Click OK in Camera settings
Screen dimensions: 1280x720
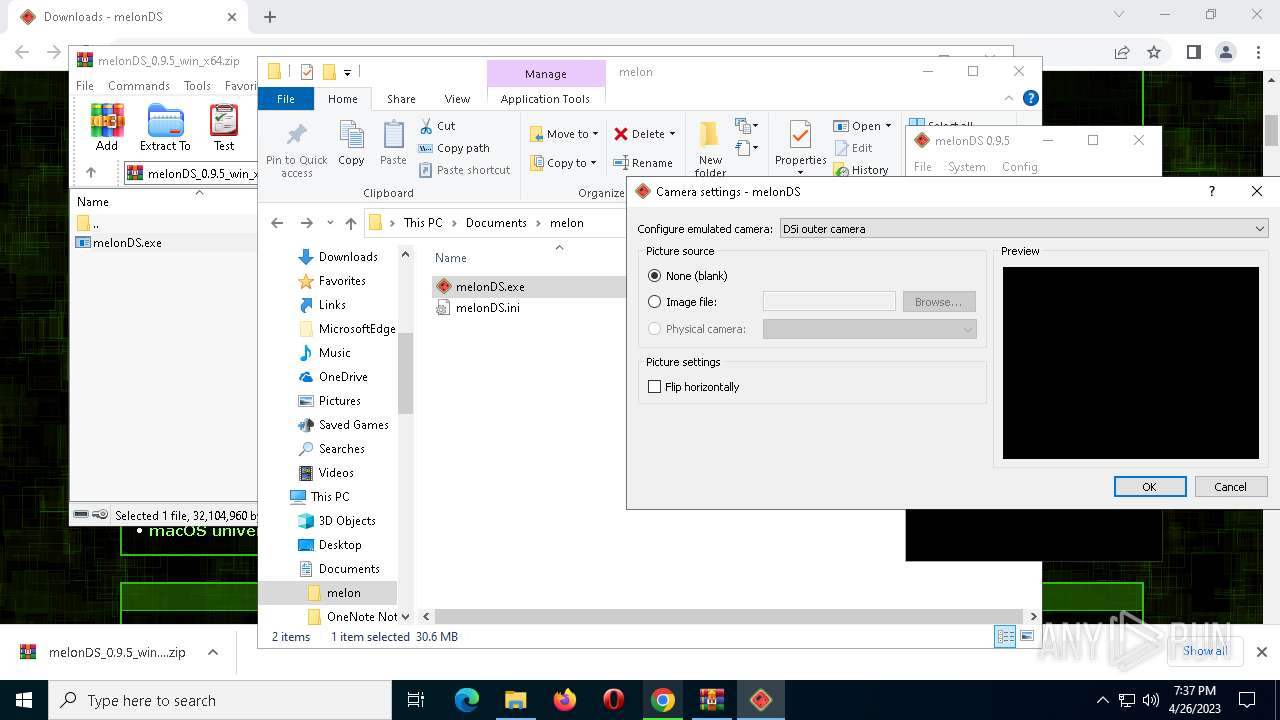click(x=1150, y=487)
